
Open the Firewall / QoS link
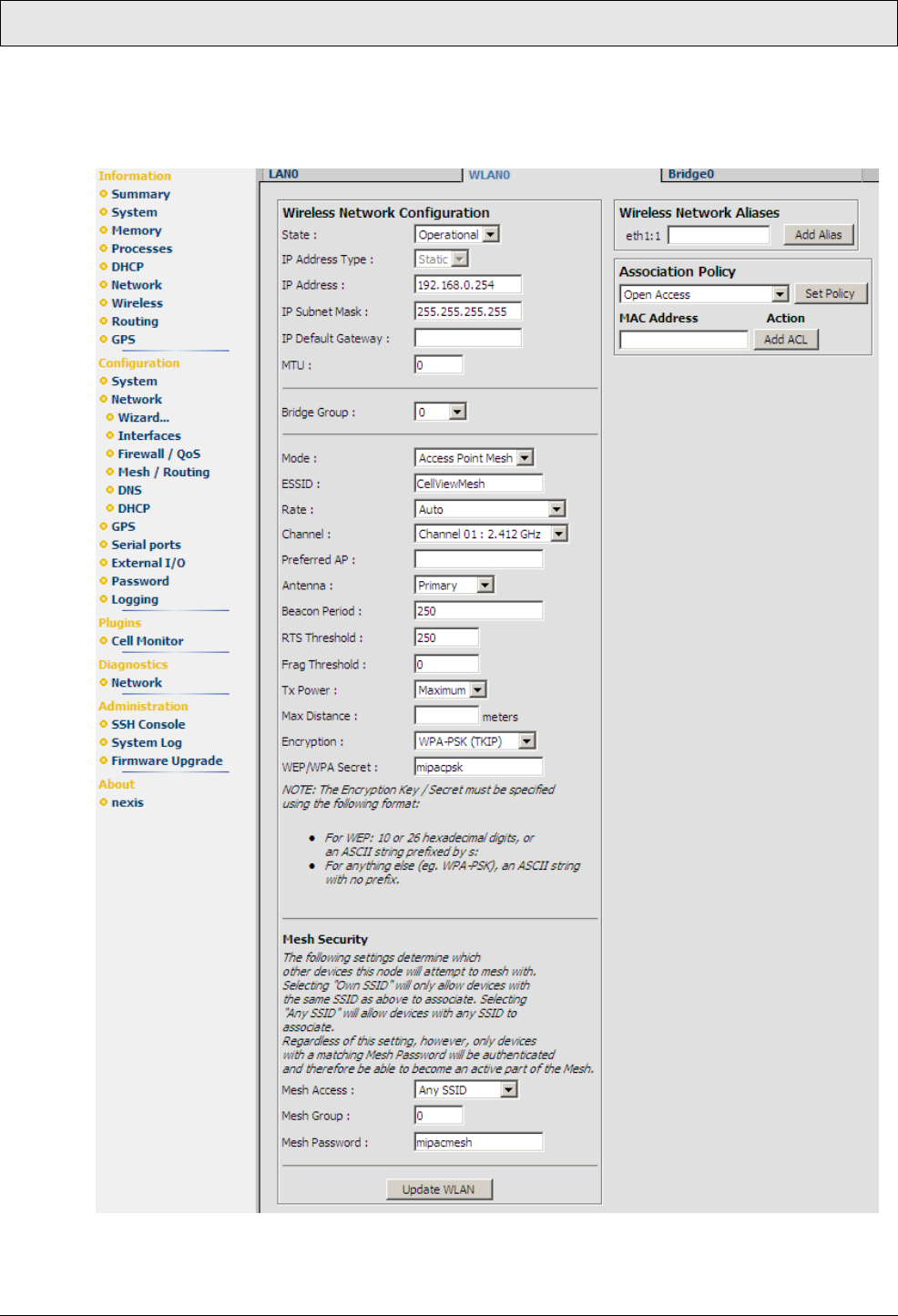point(158,454)
